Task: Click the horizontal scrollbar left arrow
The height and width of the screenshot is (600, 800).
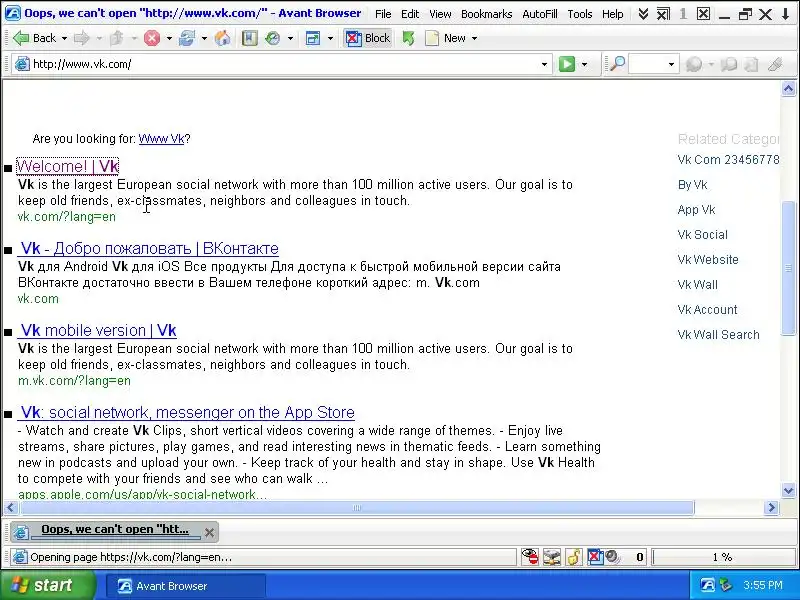Action: click(11, 507)
